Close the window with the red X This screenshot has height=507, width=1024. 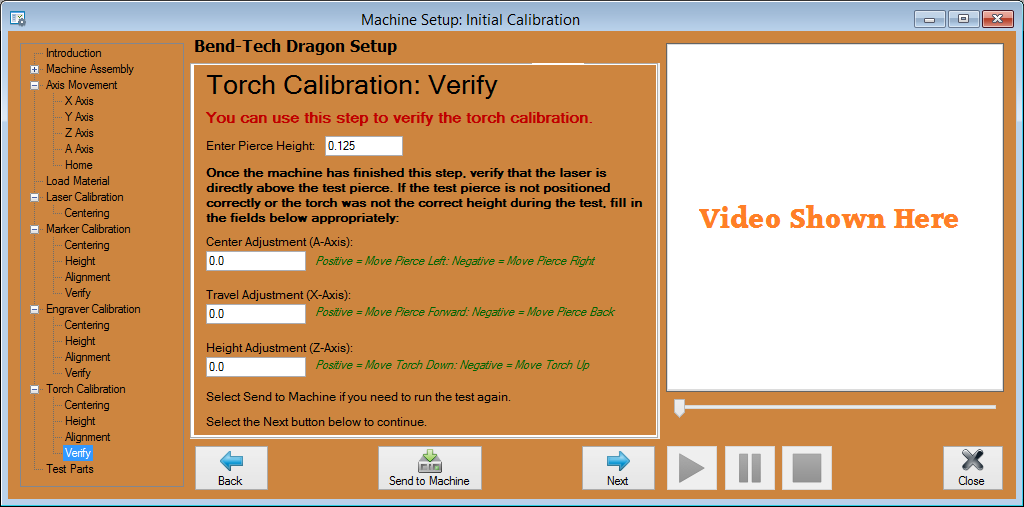click(999, 19)
